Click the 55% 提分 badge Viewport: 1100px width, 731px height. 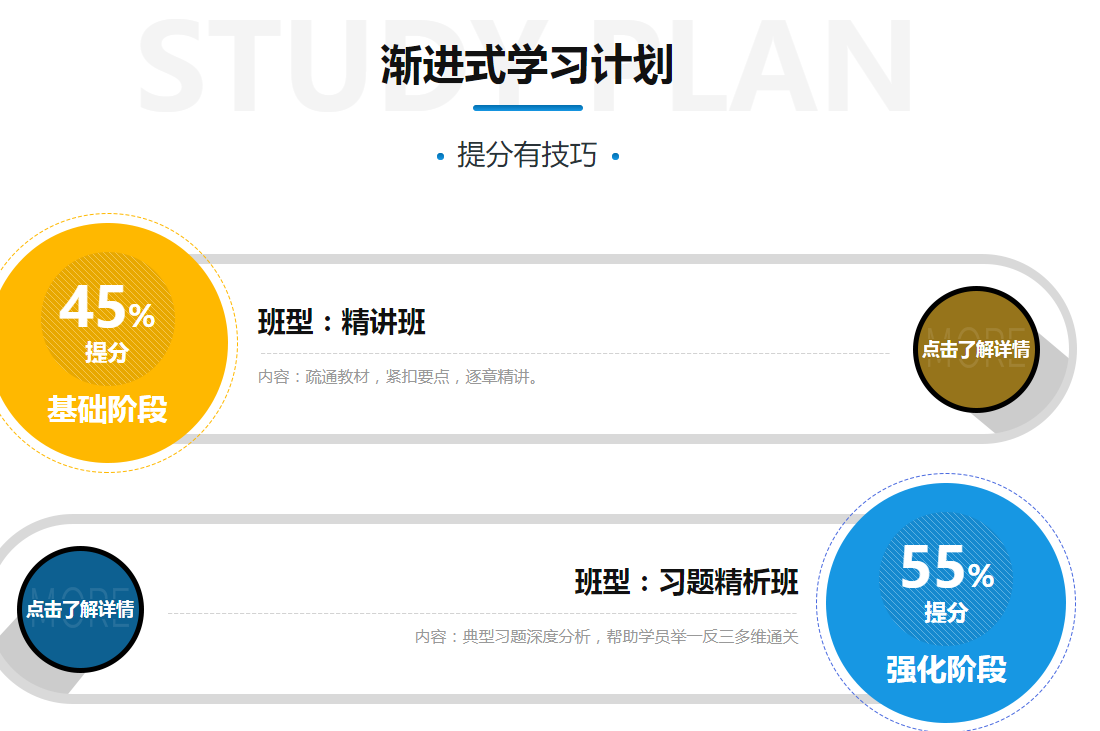coord(946,578)
